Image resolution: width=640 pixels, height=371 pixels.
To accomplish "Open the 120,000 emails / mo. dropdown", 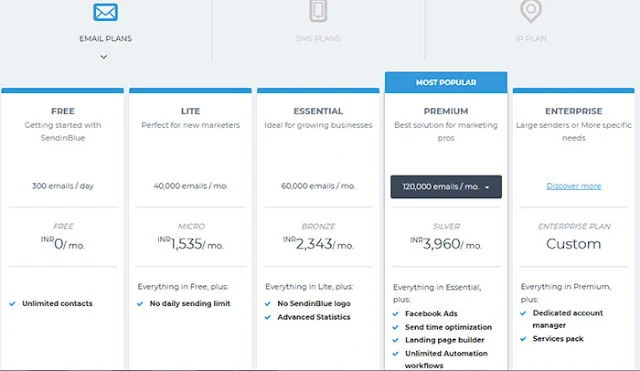I will point(446,187).
